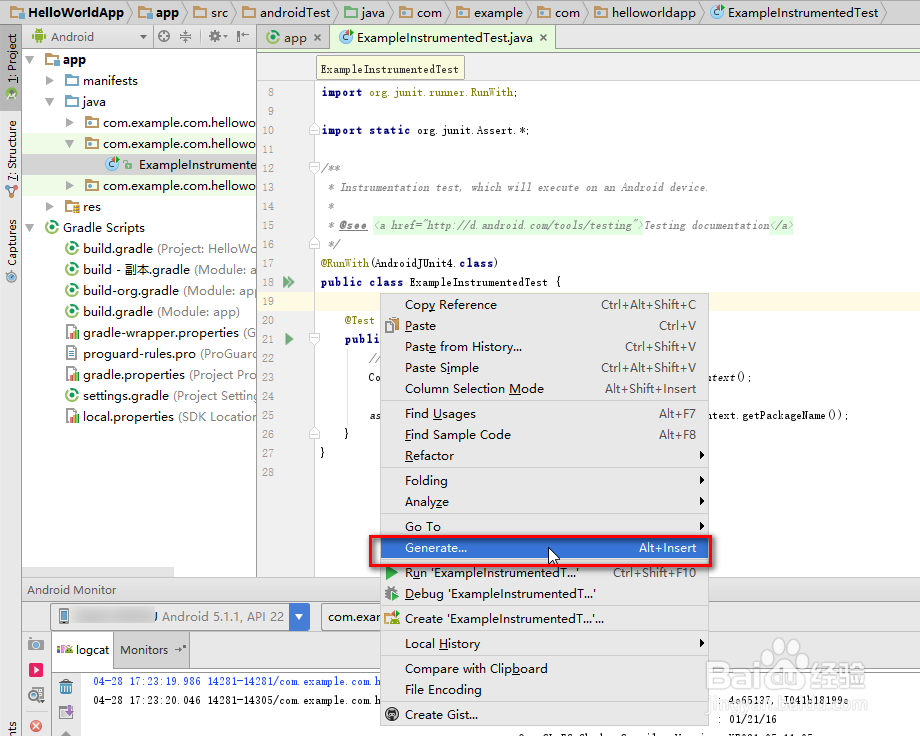Open the device selector dropdown arrow
Screen dimensions: 920x736
[299, 617]
